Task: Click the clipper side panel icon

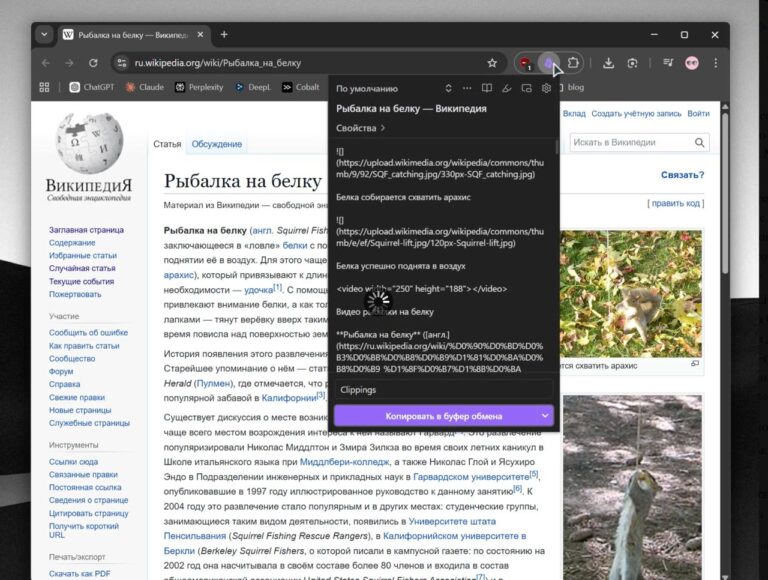Action: (x=526, y=88)
